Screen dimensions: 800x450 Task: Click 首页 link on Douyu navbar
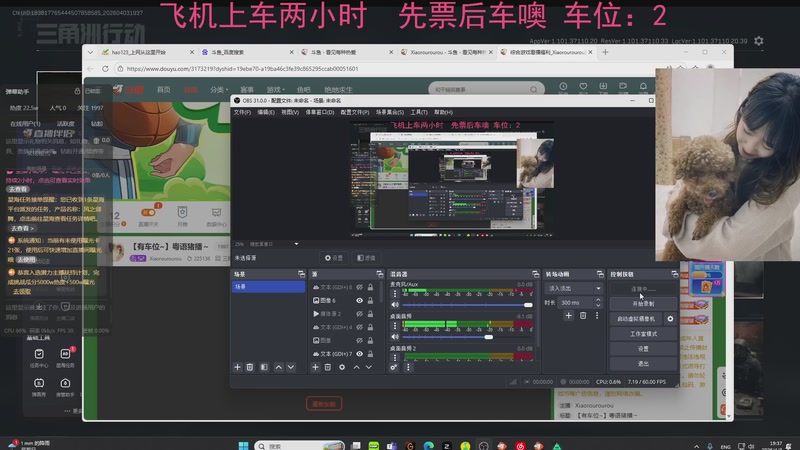pyautogui.click(x=164, y=89)
